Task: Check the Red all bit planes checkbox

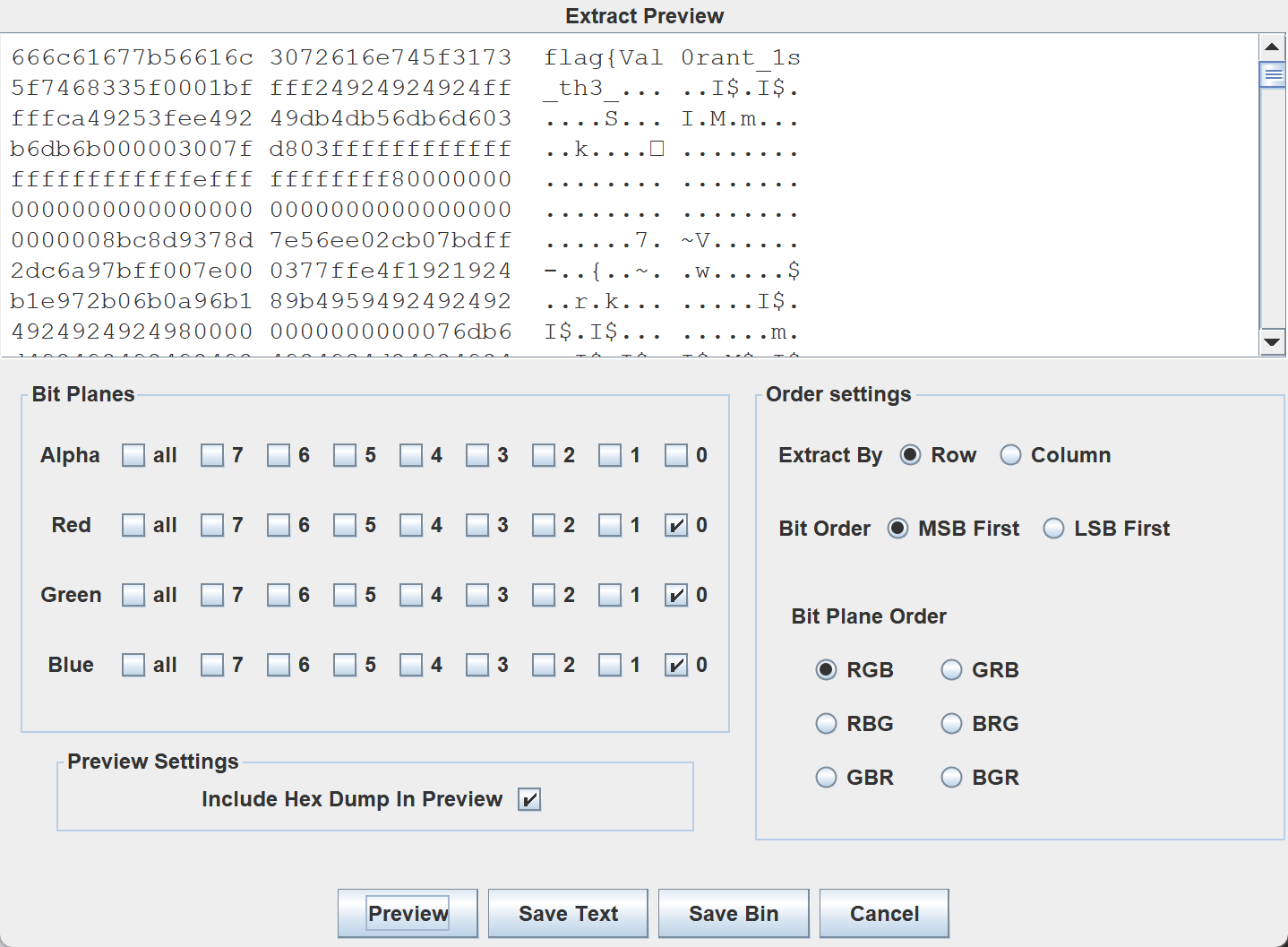Action: point(133,525)
